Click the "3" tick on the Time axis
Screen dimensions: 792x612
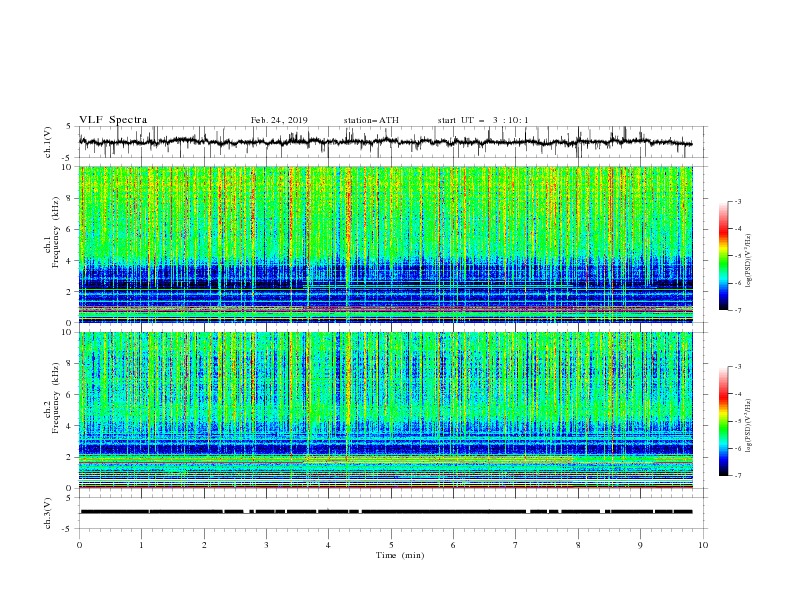(266, 545)
